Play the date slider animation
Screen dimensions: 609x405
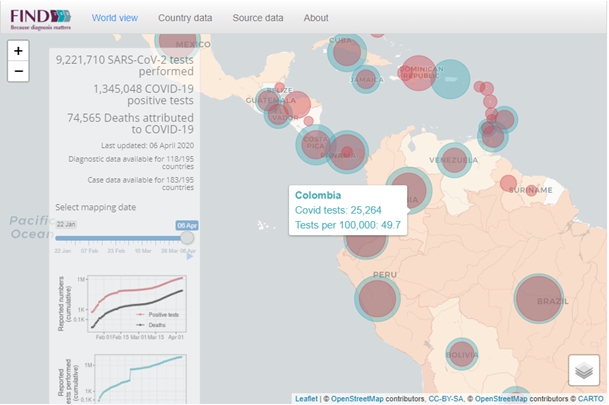190,256
